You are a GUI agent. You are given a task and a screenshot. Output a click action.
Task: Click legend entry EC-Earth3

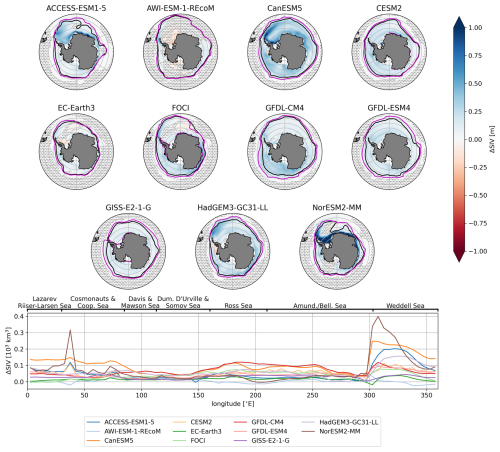click(197, 431)
